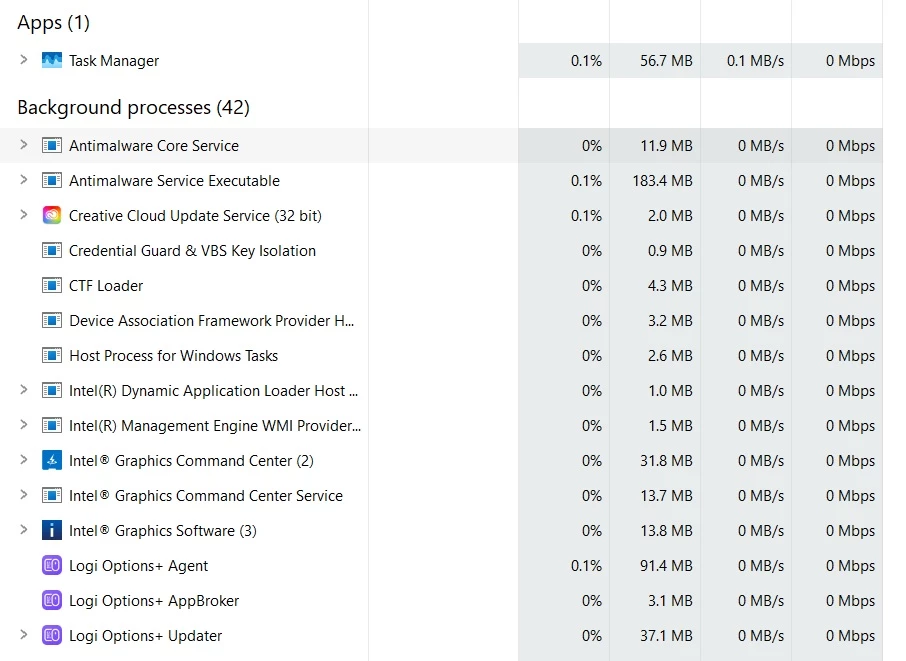Click the Logi Options+ AppBroker icon
906x661 pixels.
point(51,600)
